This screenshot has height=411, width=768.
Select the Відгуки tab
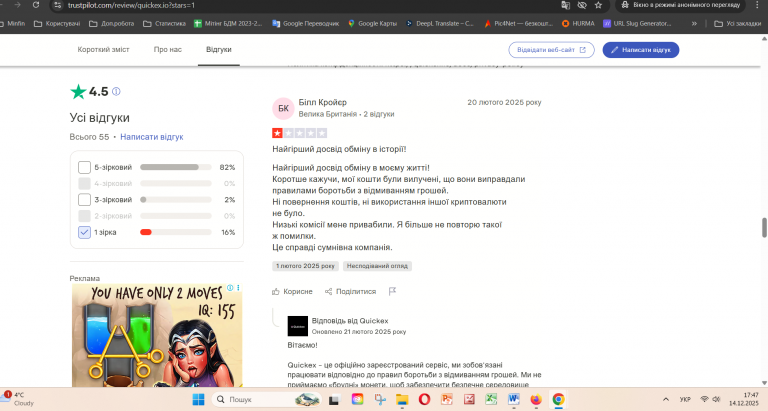click(218, 49)
